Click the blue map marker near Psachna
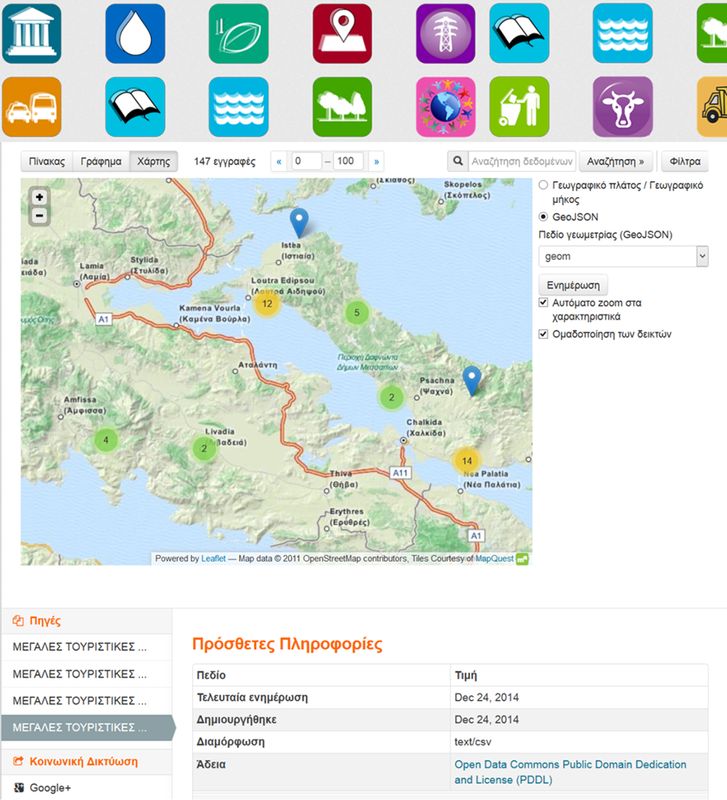Screen dimensions: 727x800 pyautogui.click(x=472, y=381)
